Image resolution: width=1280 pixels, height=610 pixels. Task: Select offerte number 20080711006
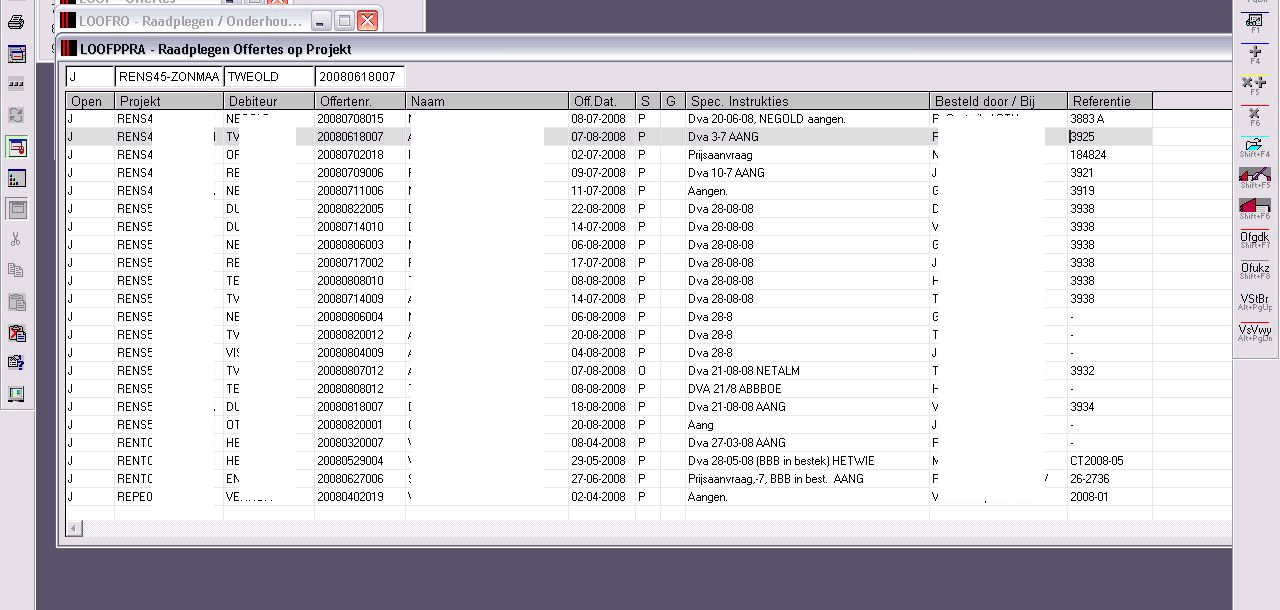[x=350, y=191]
